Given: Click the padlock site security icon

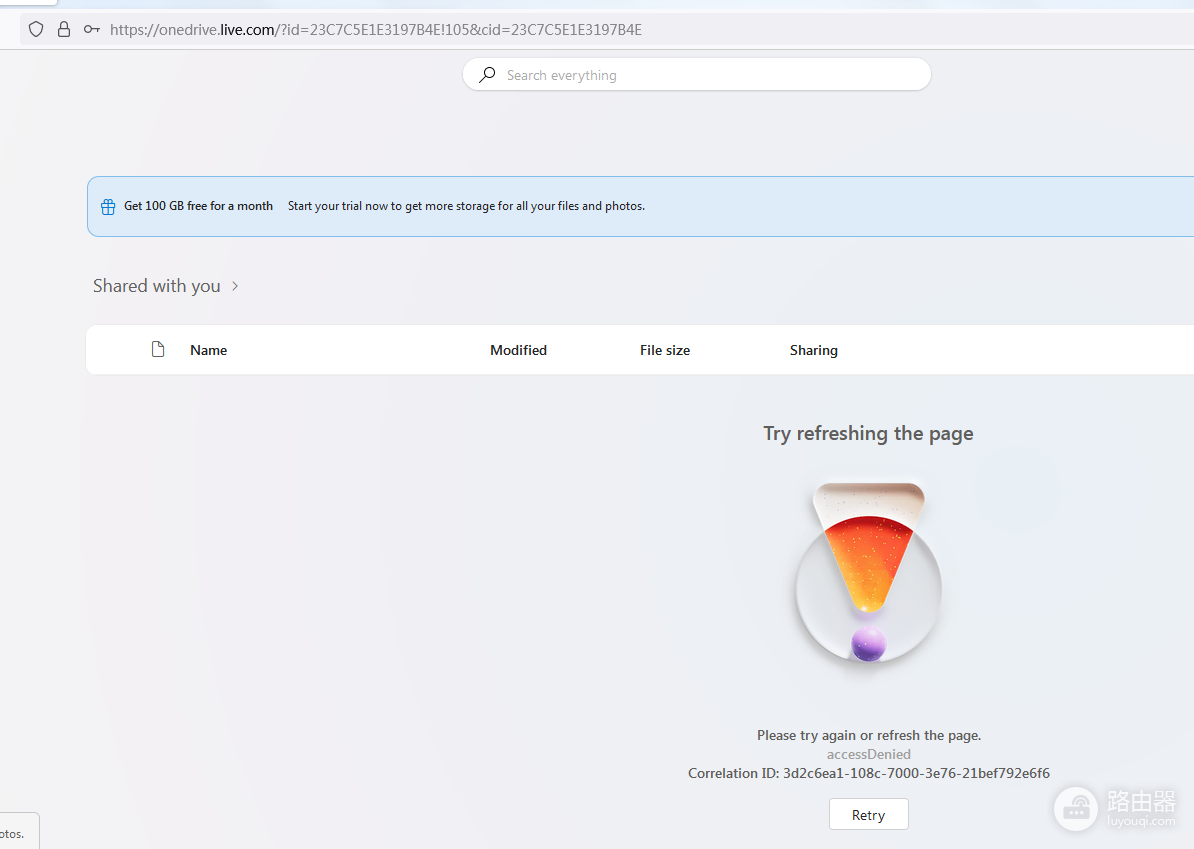Looking at the screenshot, I should pyautogui.click(x=64, y=30).
